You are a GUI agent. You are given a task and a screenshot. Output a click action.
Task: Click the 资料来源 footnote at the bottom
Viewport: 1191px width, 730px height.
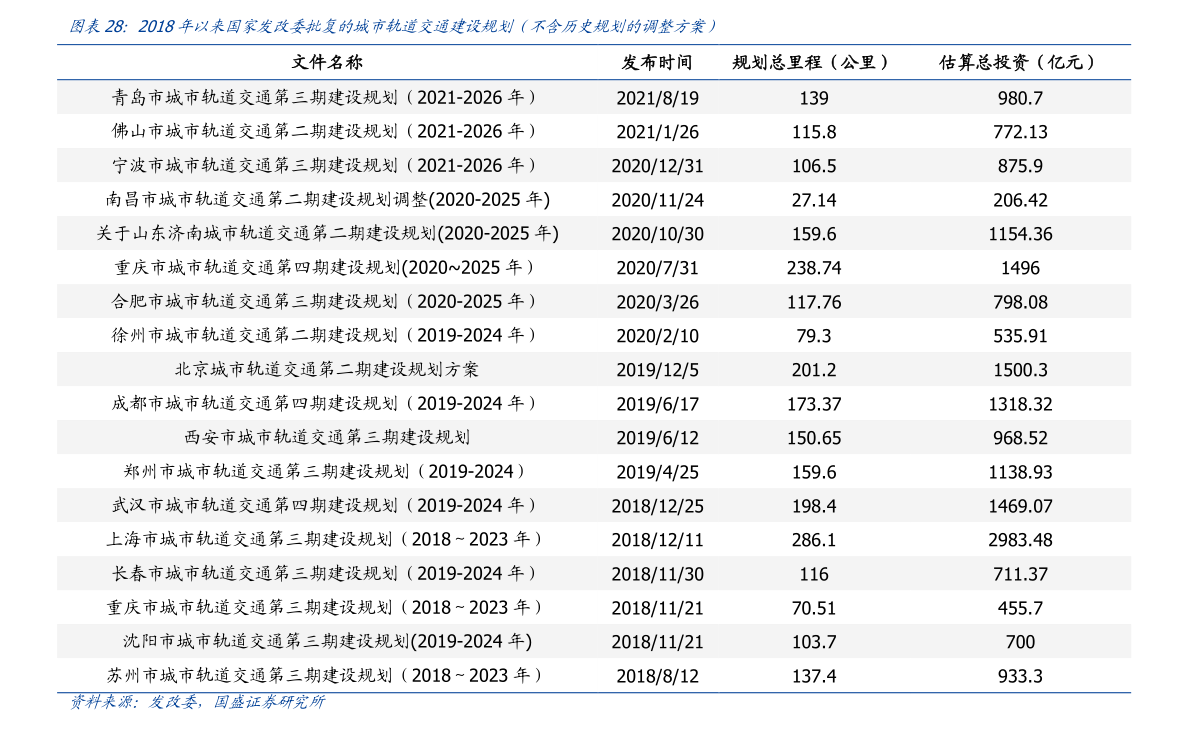197,702
